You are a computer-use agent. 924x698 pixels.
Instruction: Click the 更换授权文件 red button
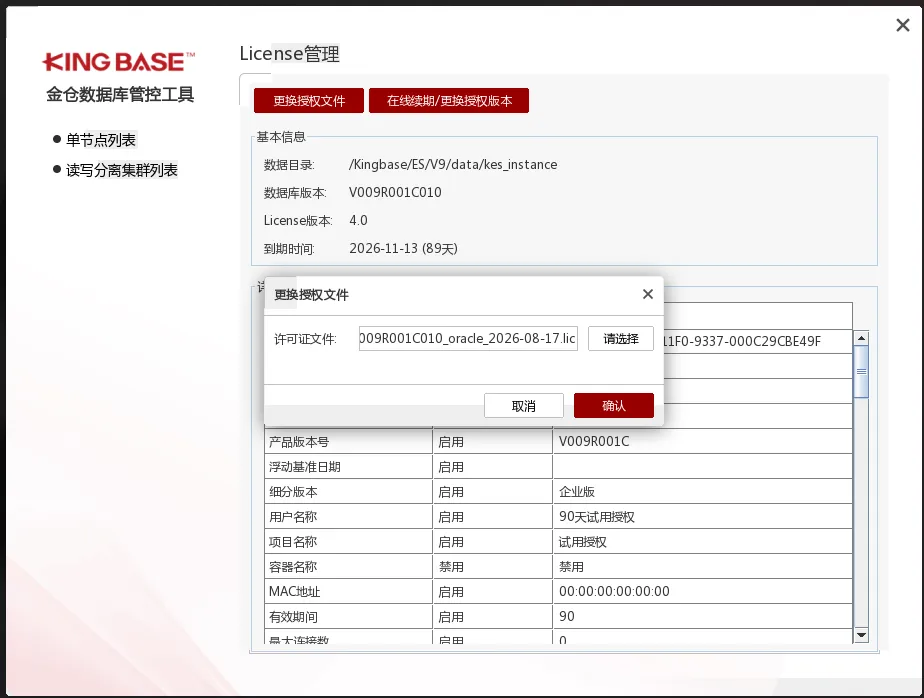click(x=309, y=101)
